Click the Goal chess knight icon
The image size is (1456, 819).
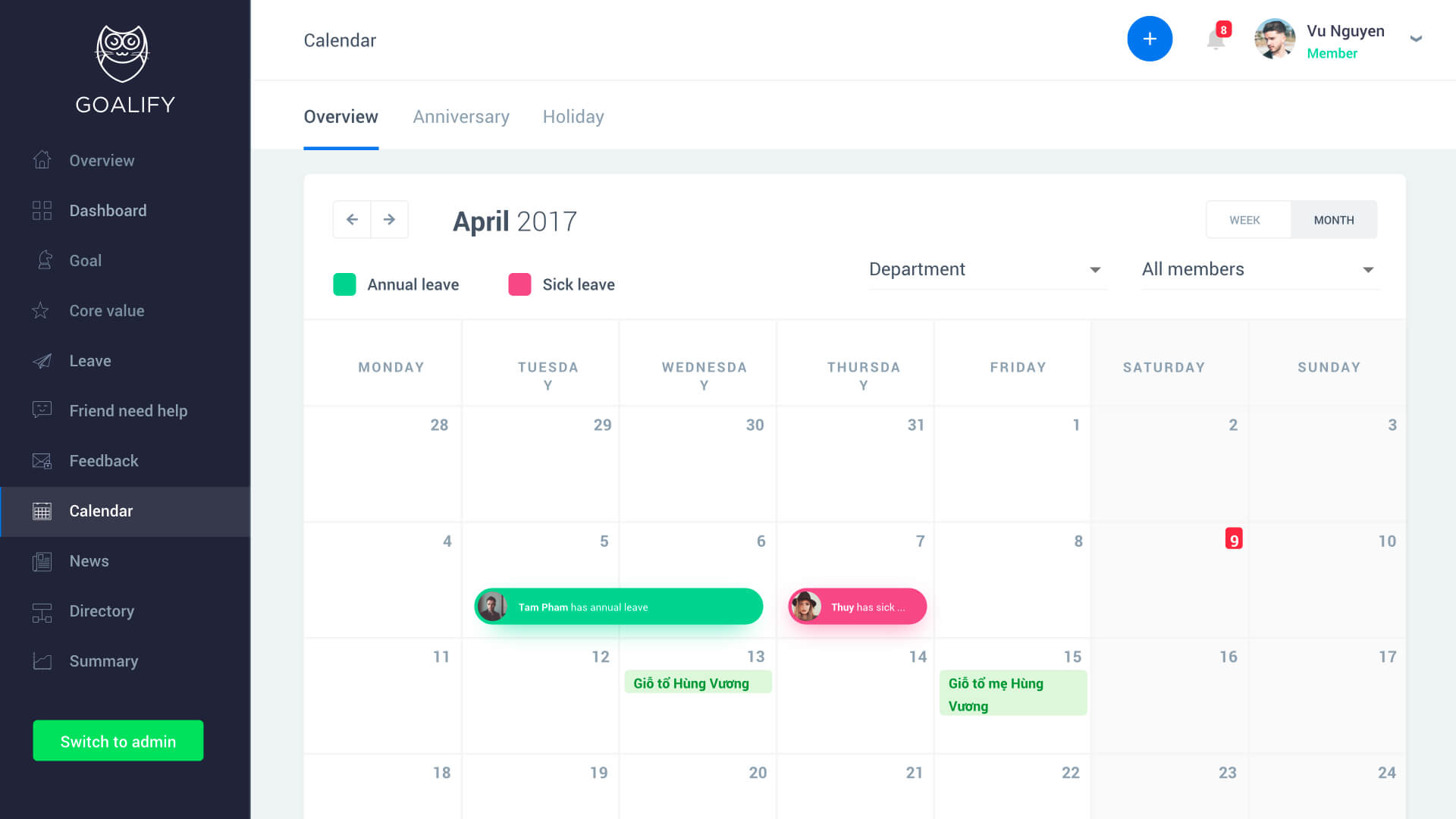pos(44,260)
